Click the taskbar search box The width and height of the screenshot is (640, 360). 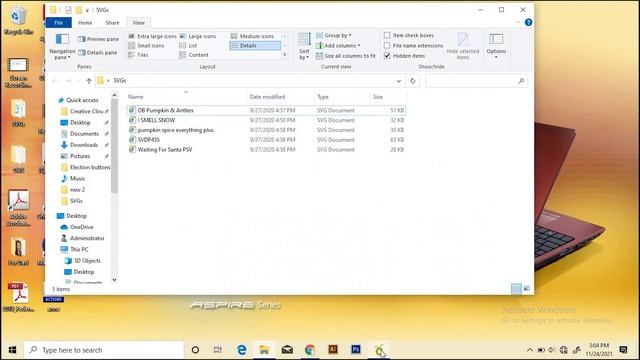point(104,350)
